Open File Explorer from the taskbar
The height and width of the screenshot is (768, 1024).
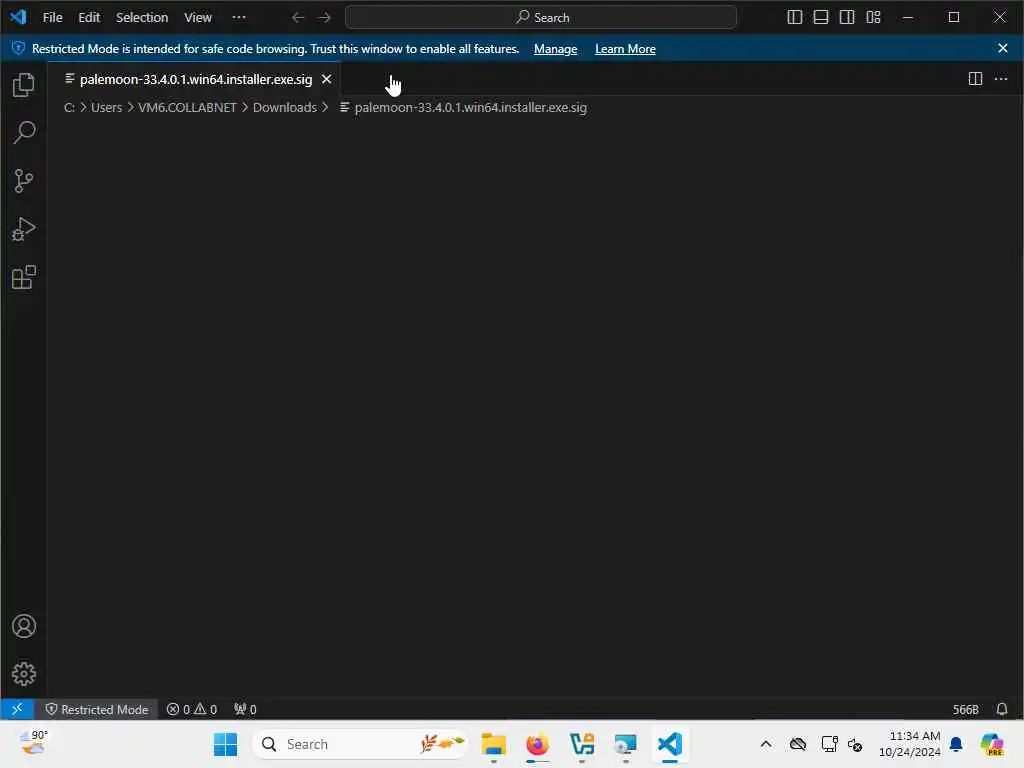click(x=493, y=744)
